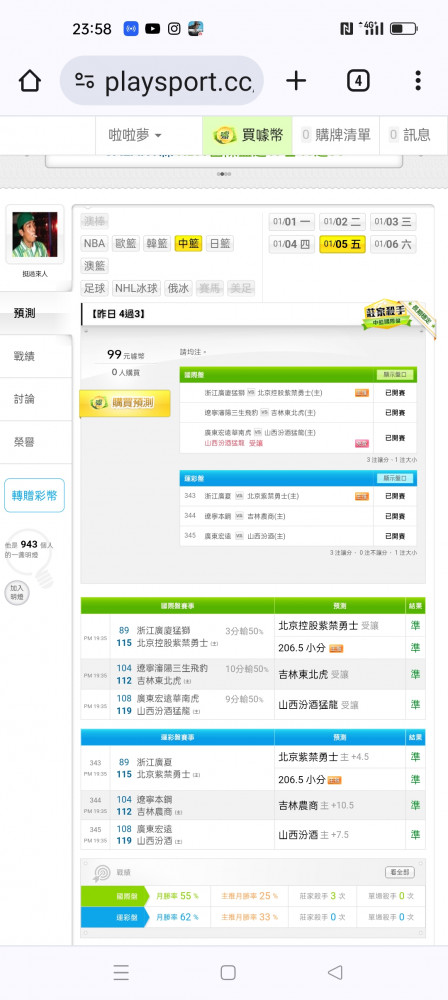Choose date 01/03 三

click(393, 222)
